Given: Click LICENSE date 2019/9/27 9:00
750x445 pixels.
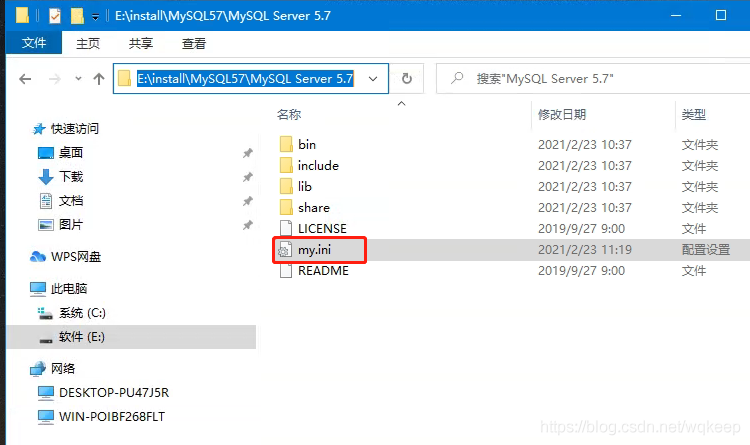Looking at the screenshot, I should [581, 229].
